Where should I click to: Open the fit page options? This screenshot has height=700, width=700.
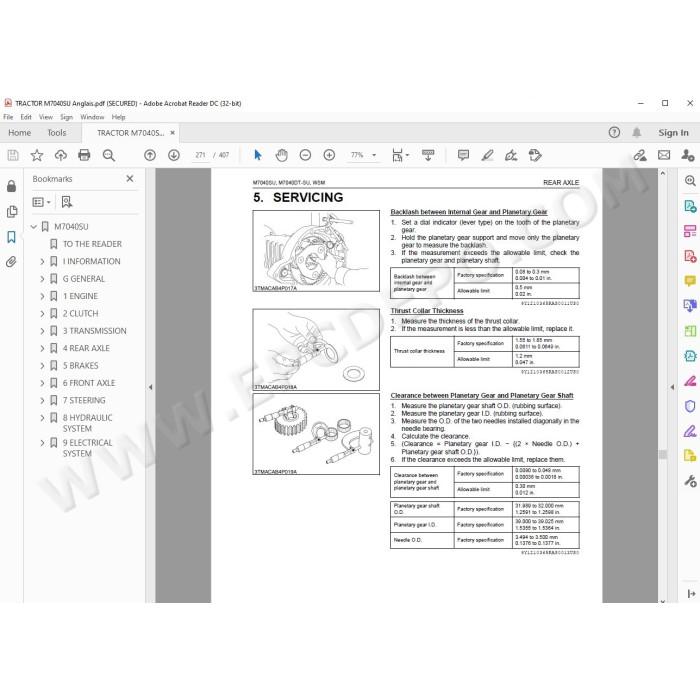click(x=400, y=155)
